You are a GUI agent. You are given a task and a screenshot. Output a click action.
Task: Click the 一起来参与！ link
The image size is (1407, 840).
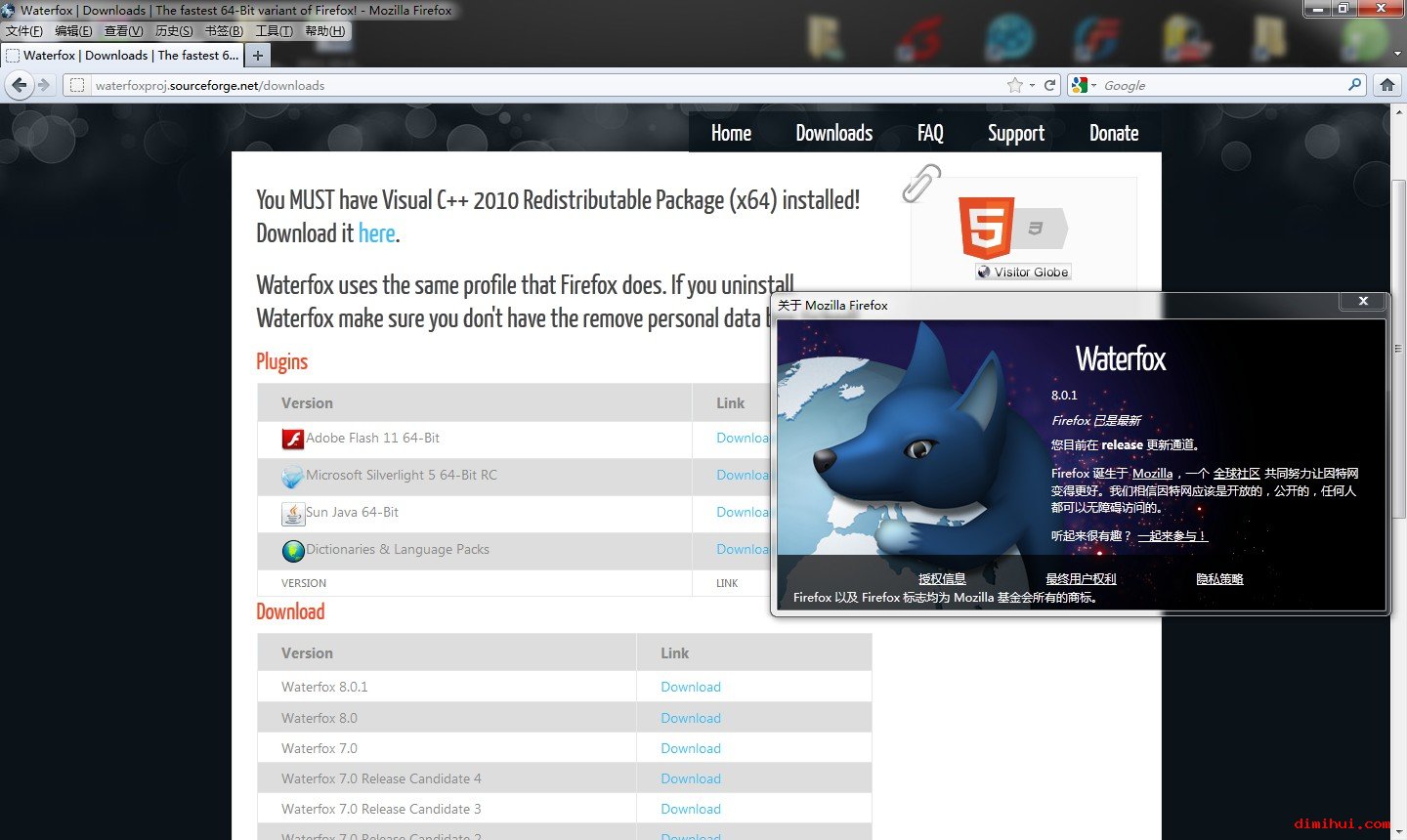1172,536
